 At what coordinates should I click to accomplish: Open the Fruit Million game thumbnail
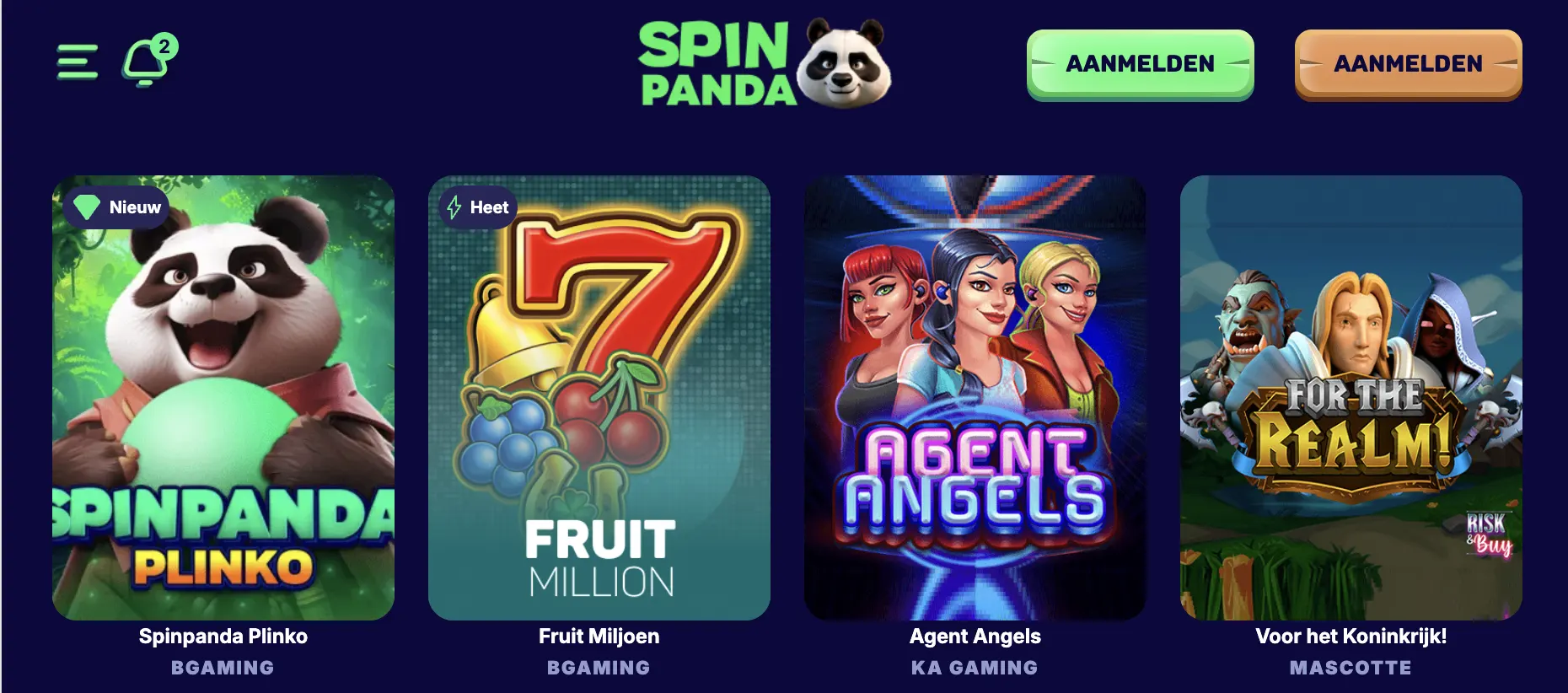[599, 398]
